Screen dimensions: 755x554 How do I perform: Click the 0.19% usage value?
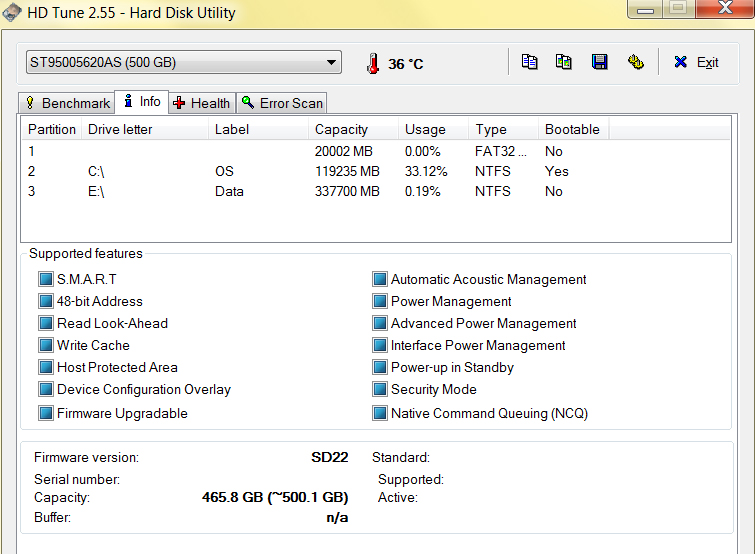point(423,191)
